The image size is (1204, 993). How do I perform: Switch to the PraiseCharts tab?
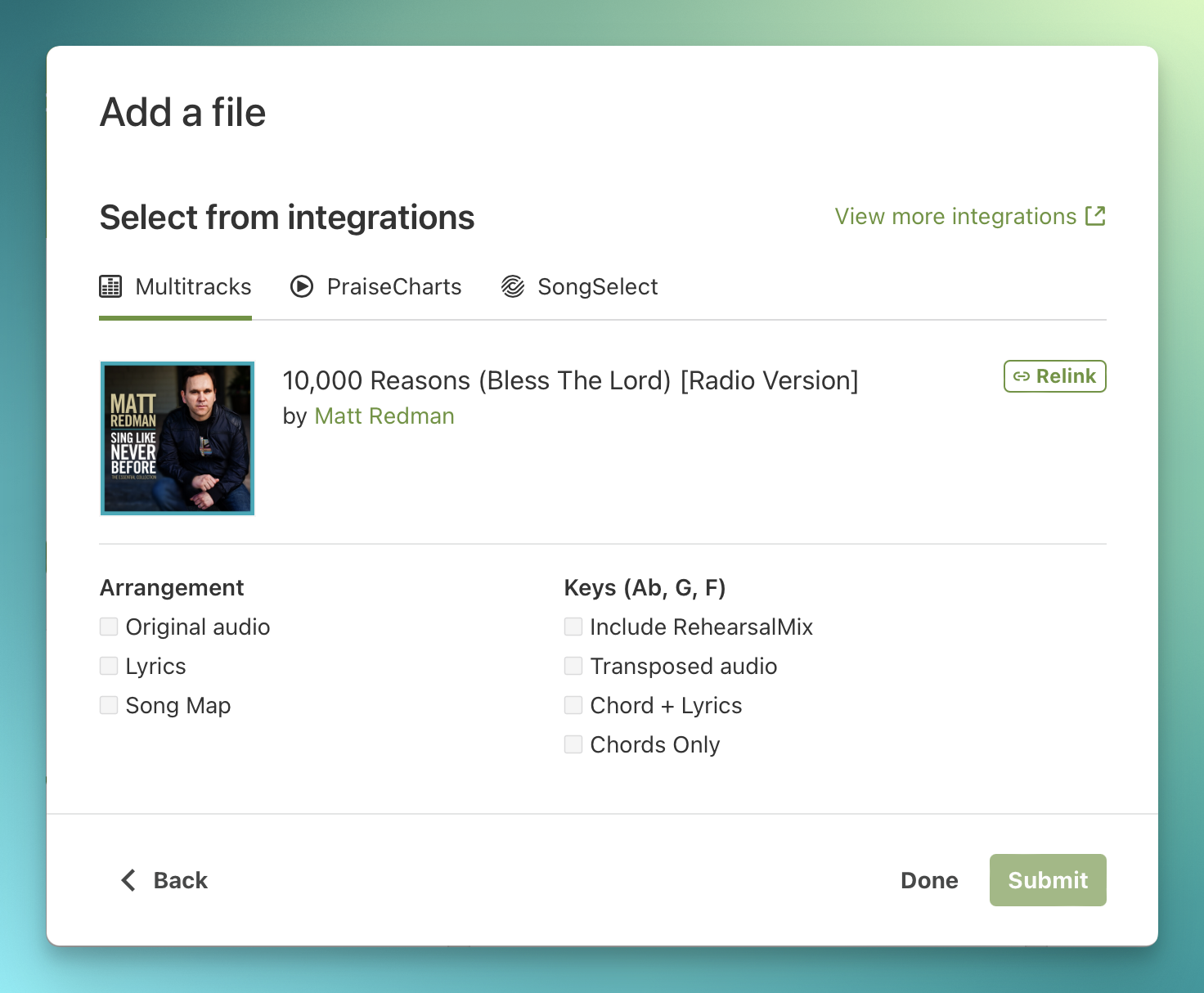[393, 287]
